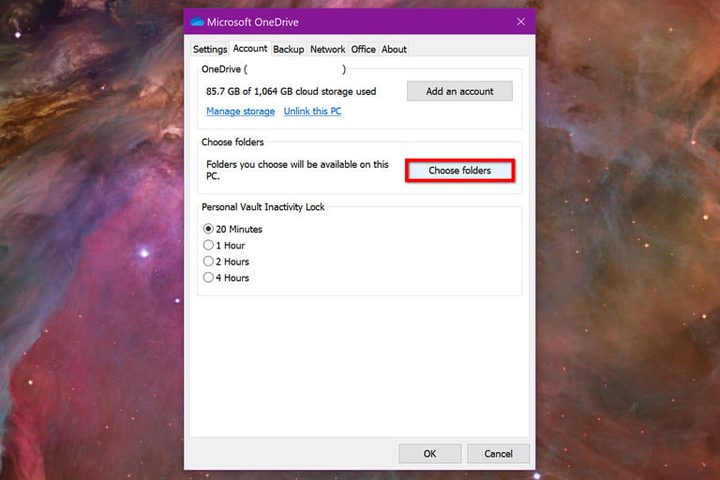
Task: Close the Microsoft OneDrive dialog
Action: [521, 22]
